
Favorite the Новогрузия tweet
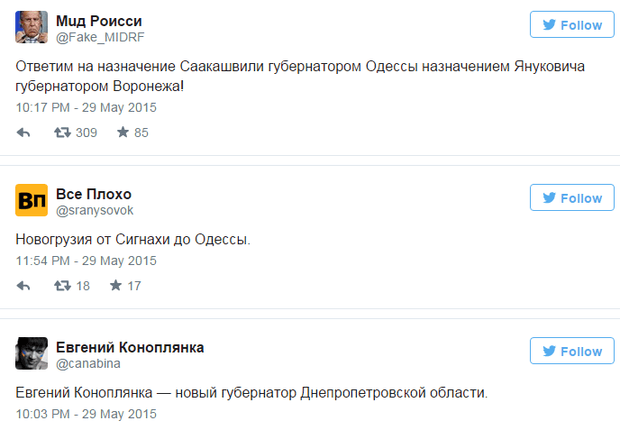pyautogui.click(x=116, y=285)
